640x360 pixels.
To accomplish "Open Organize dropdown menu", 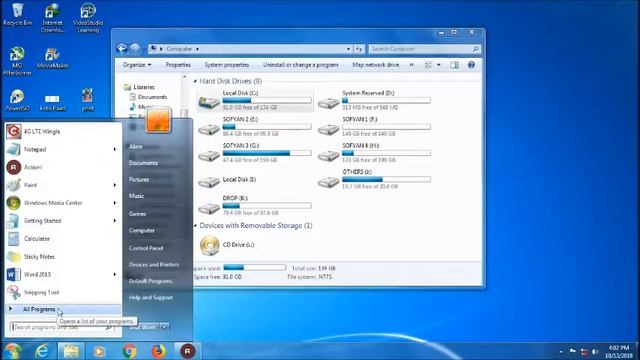I will click(137, 65).
